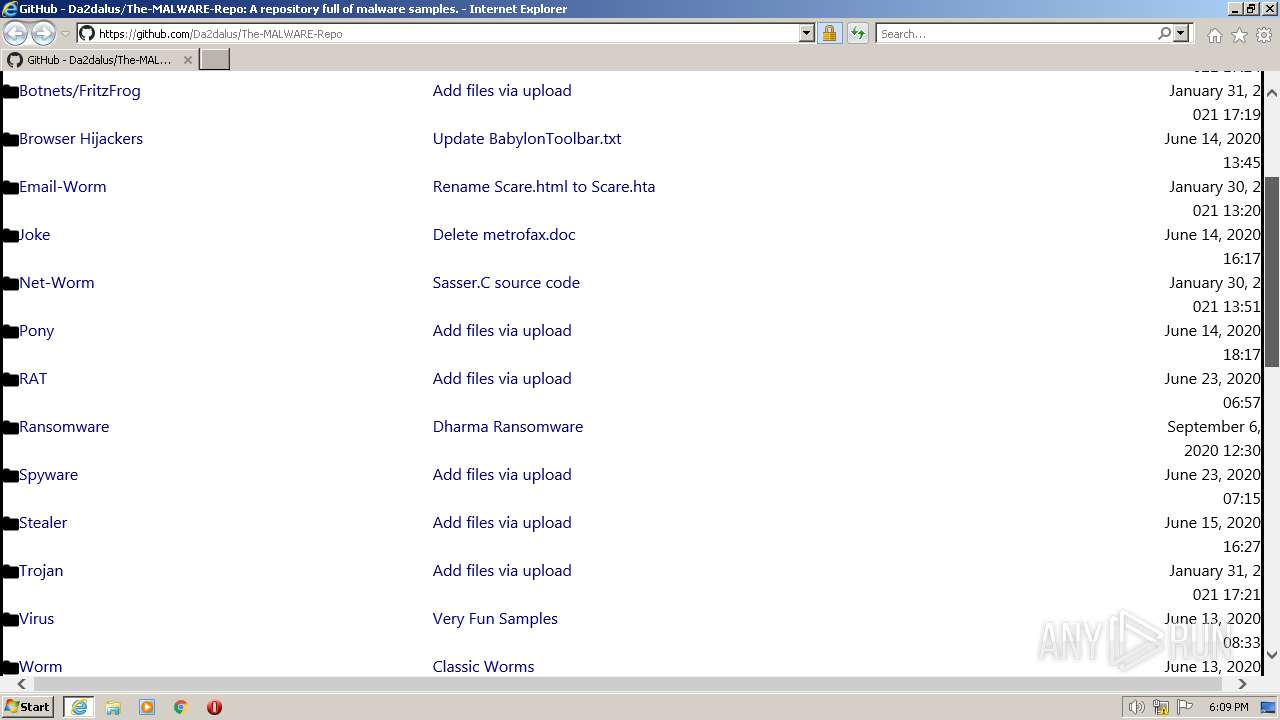The image size is (1280, 720).
Task: Click the Forward navigation arrow
Action: (x=43, y=33)
